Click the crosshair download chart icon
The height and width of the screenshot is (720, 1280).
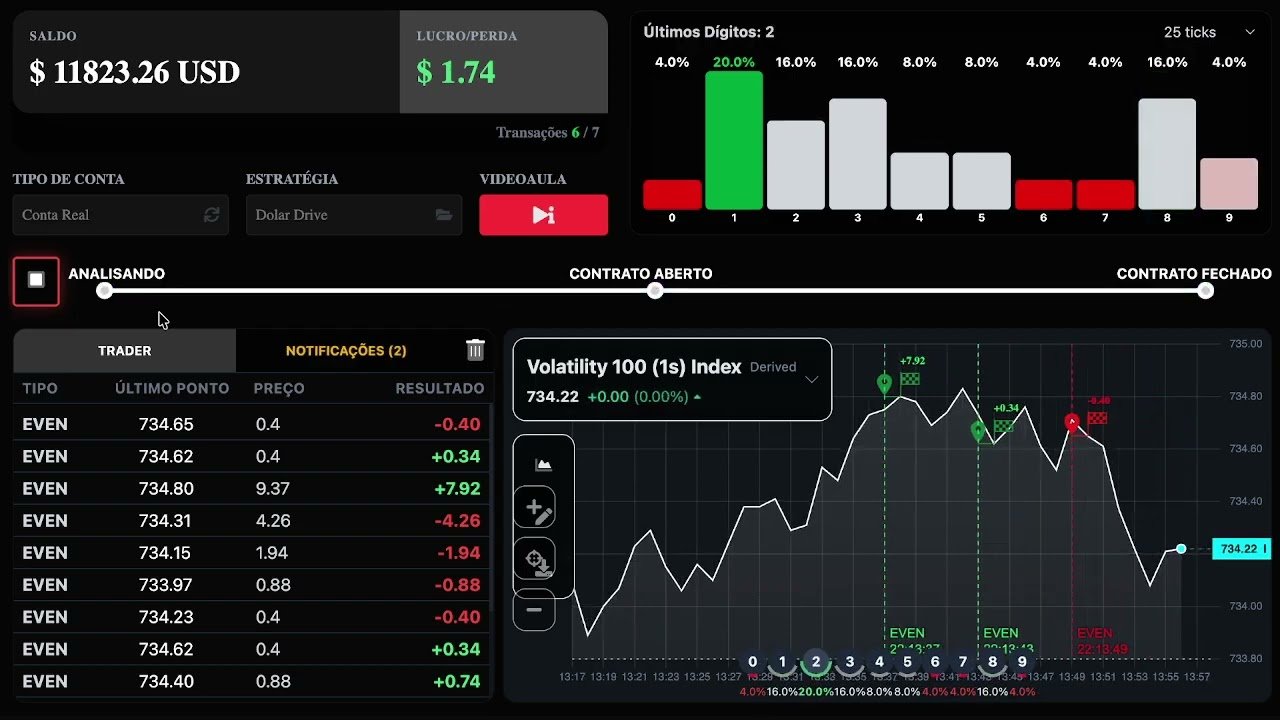tap(539, 560)
